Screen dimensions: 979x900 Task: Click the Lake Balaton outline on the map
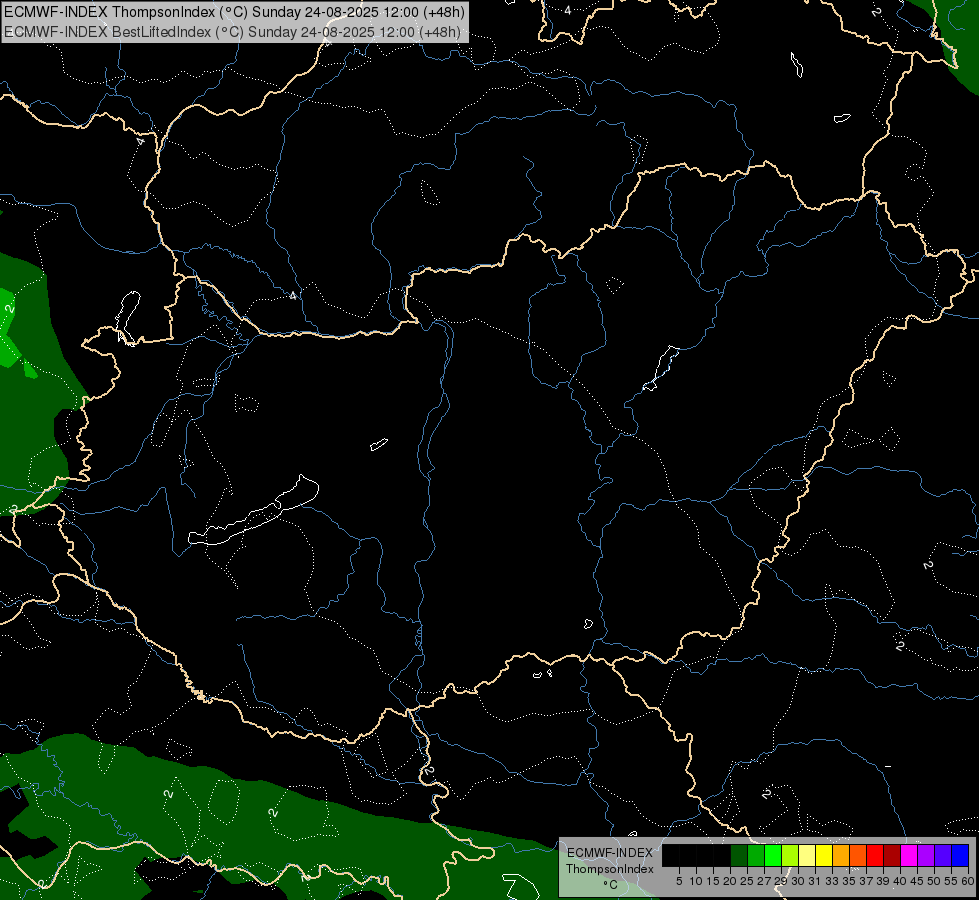click(x=253, y=512)
